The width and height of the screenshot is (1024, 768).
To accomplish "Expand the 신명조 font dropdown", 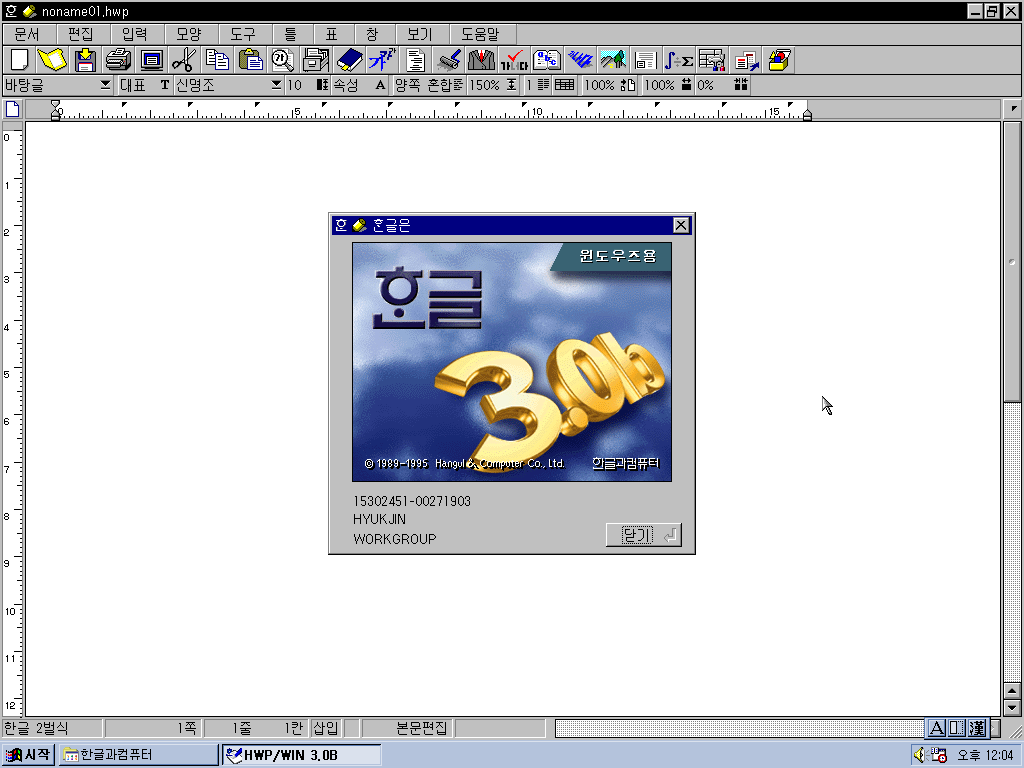I will click(276, 85).
